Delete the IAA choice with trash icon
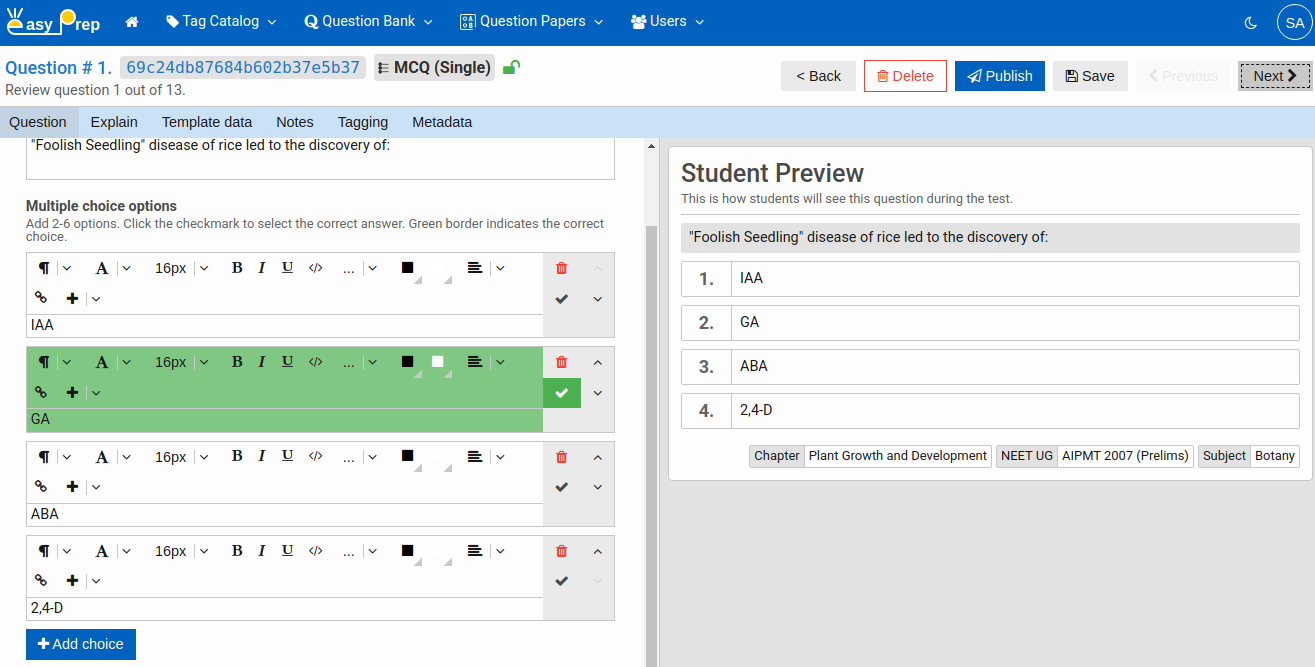 pos(561,268)
